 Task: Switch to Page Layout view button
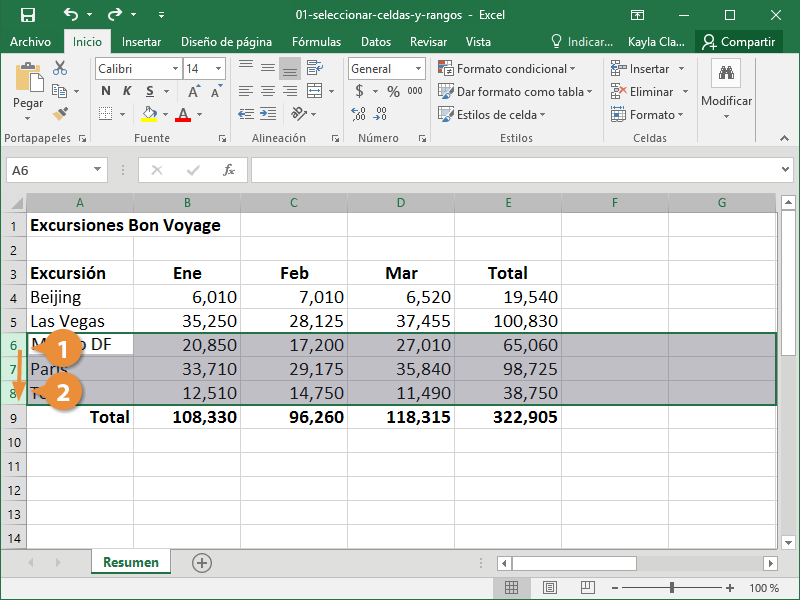click(549, 588)
